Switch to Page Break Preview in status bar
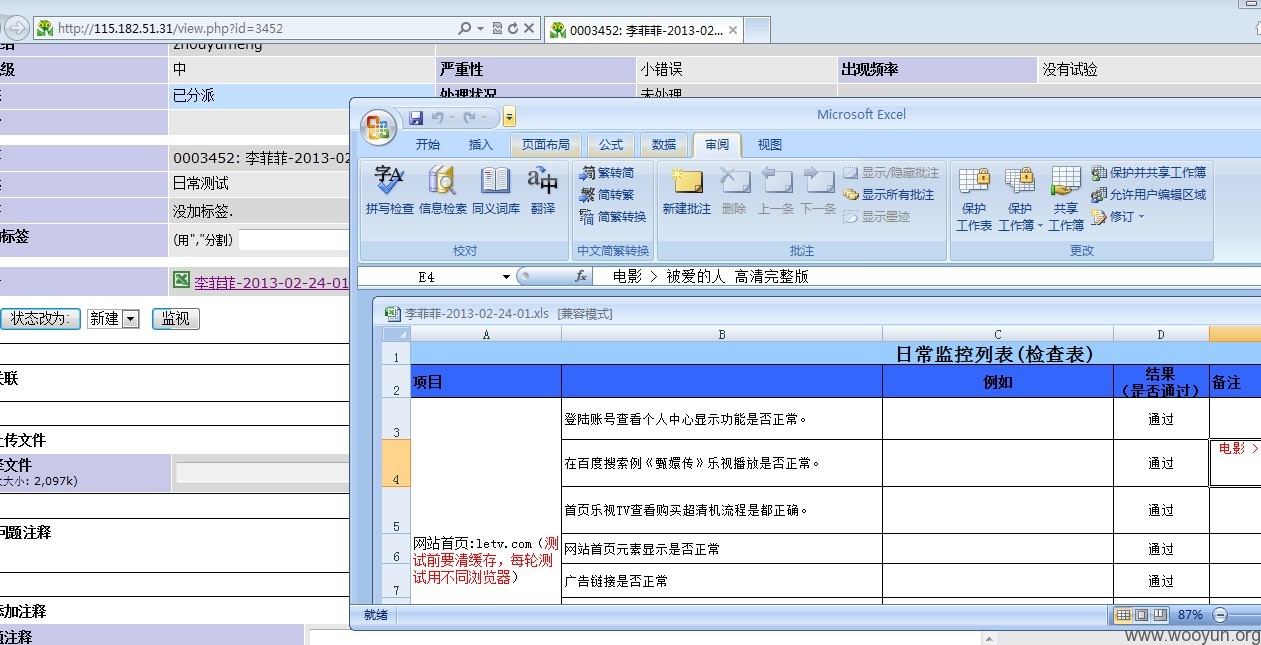 click(x=1160, y=615)
